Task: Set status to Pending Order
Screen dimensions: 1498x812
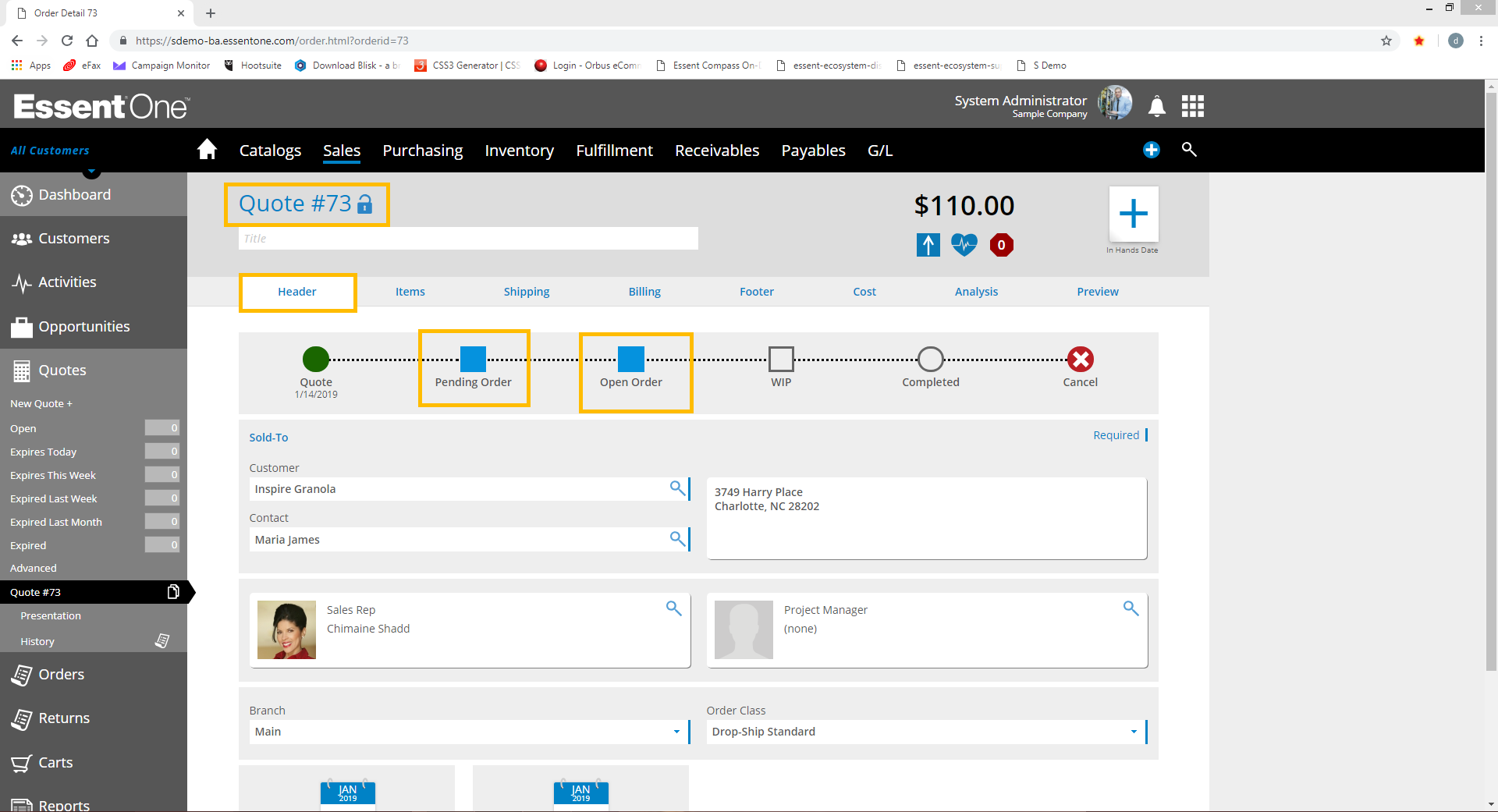Action: click(x=473, y=359)
